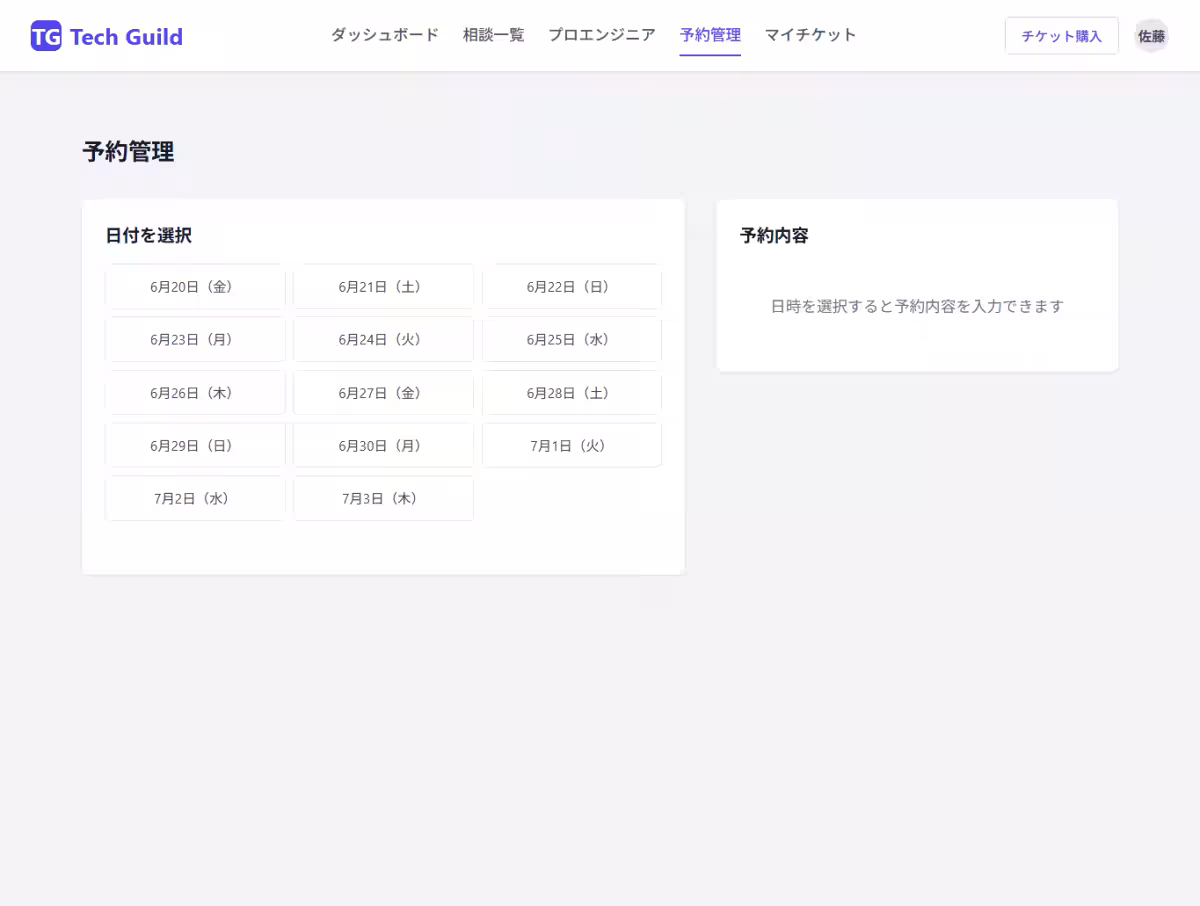Choose the 6月25日（水）slot
The width and height of the screenshot is (1200, 906).
pyautogui.click(x=571, y=339)
